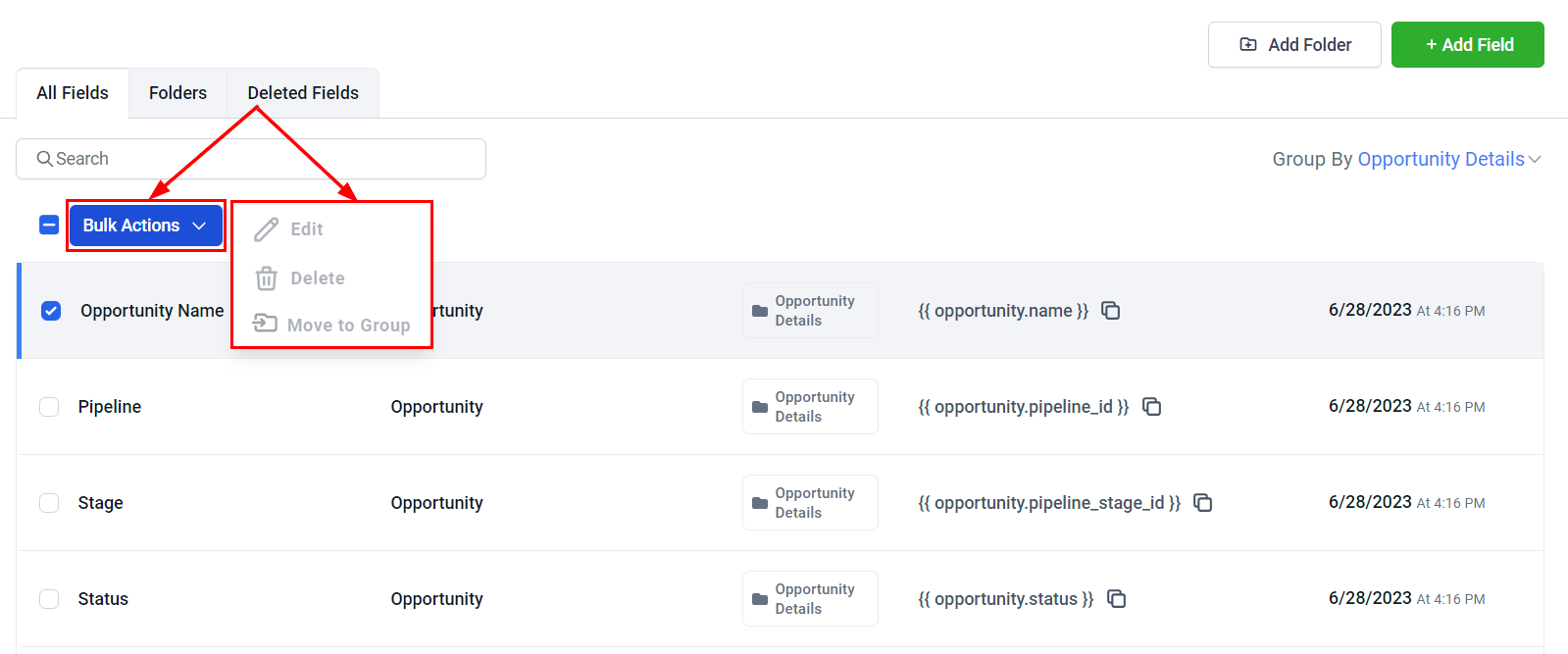Open the Bulk Actions dropdown
This screenshot has width=1568, height=654.
pos(145,226)
